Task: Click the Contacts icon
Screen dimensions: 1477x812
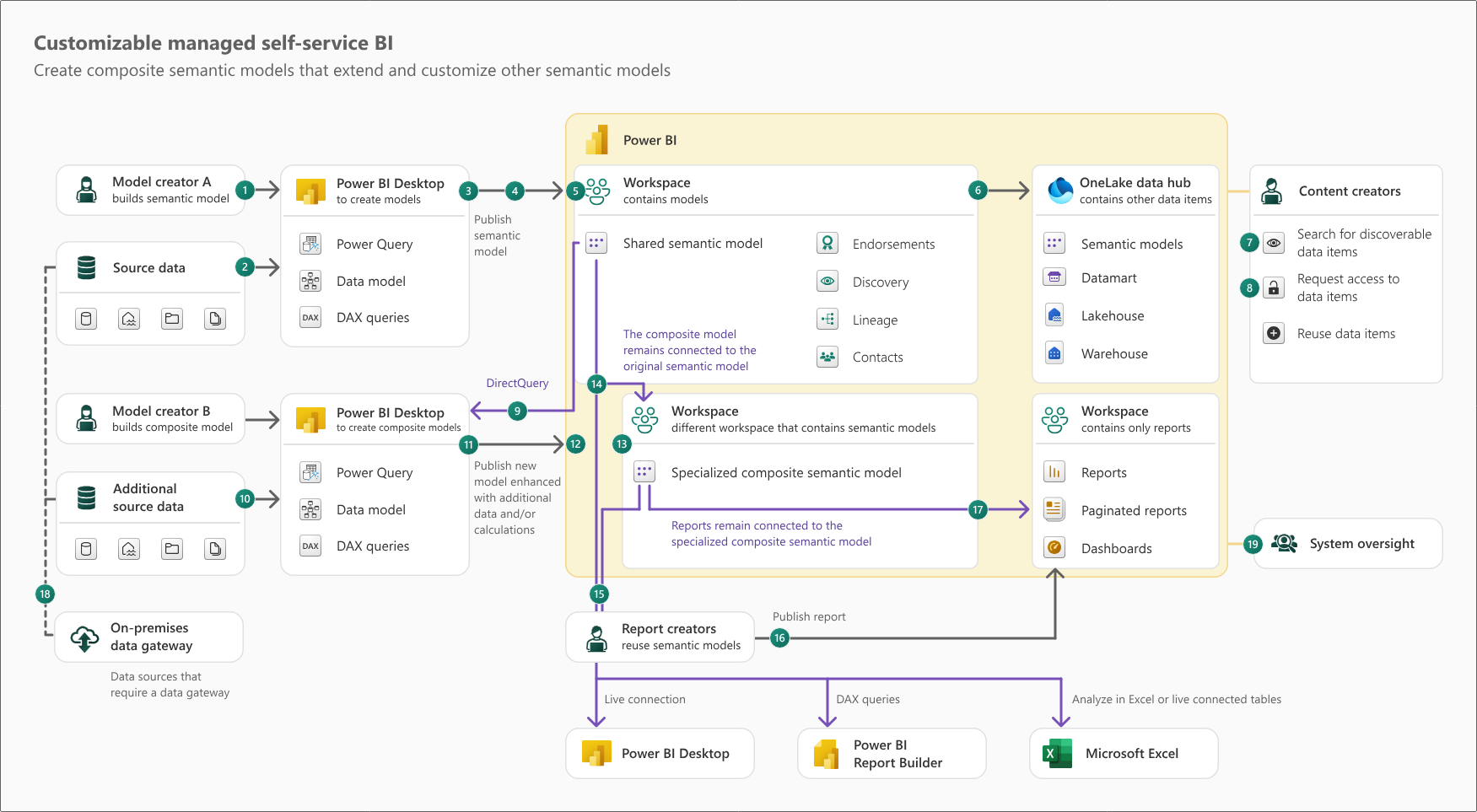Action: [x=827, y=357]
